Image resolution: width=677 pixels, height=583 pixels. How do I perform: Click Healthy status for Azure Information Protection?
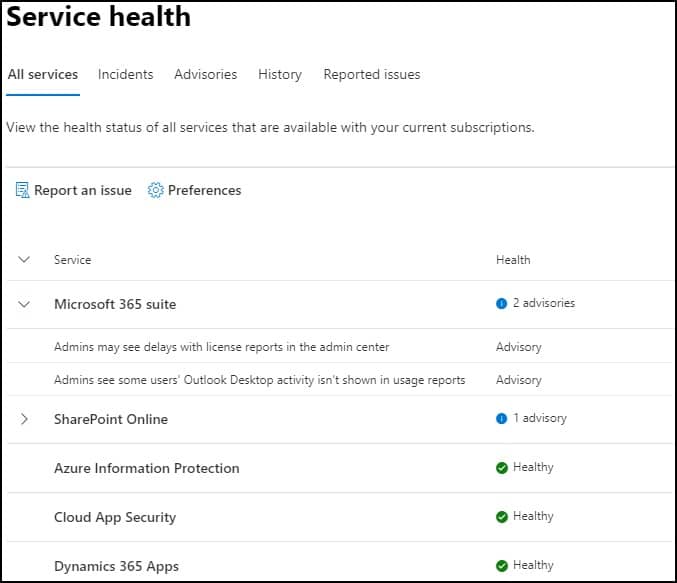tap(533, 467)
